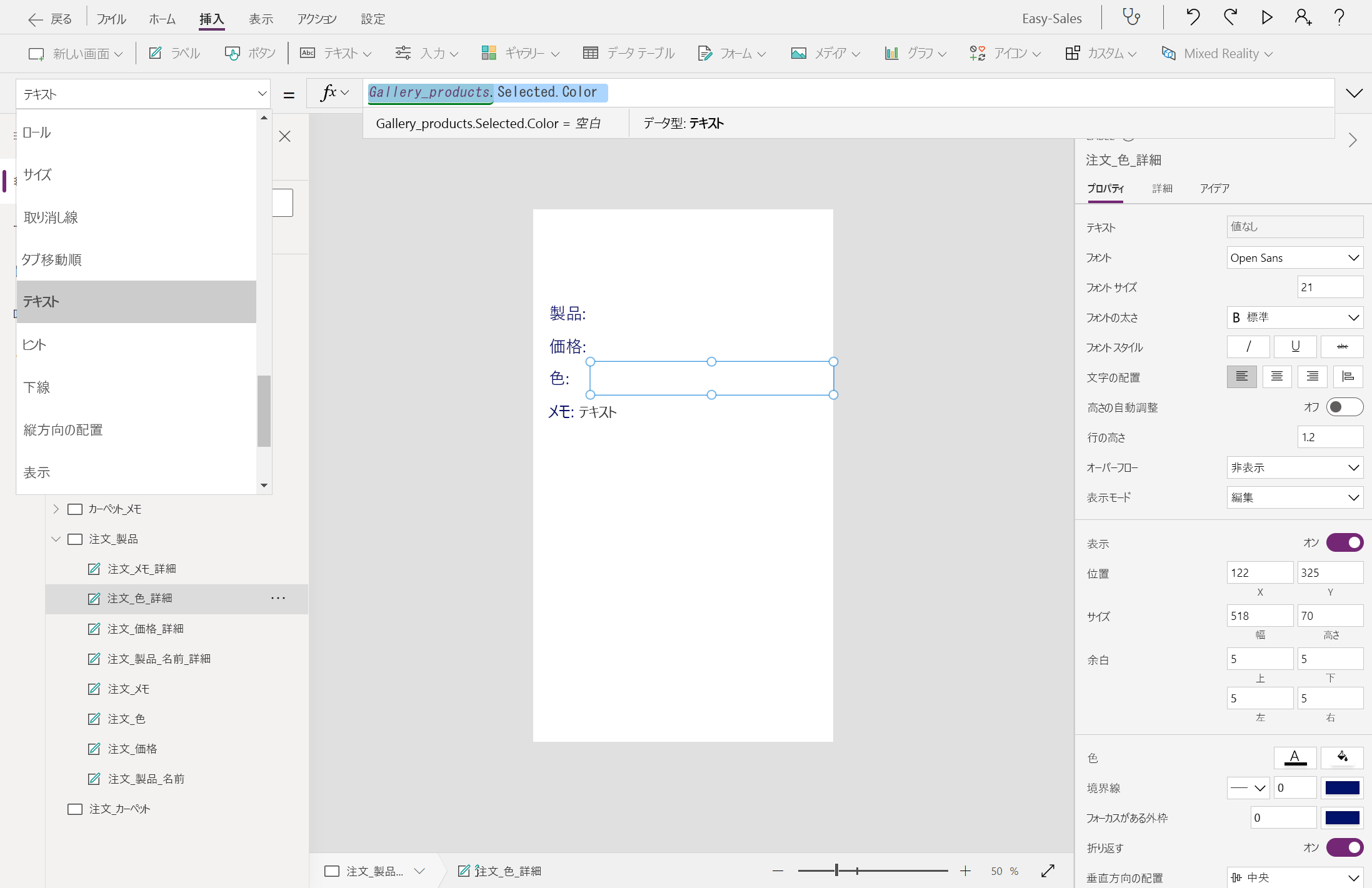Click the Undo arrow icon
Screen dimensions: 1372x888
[1193, 17]
